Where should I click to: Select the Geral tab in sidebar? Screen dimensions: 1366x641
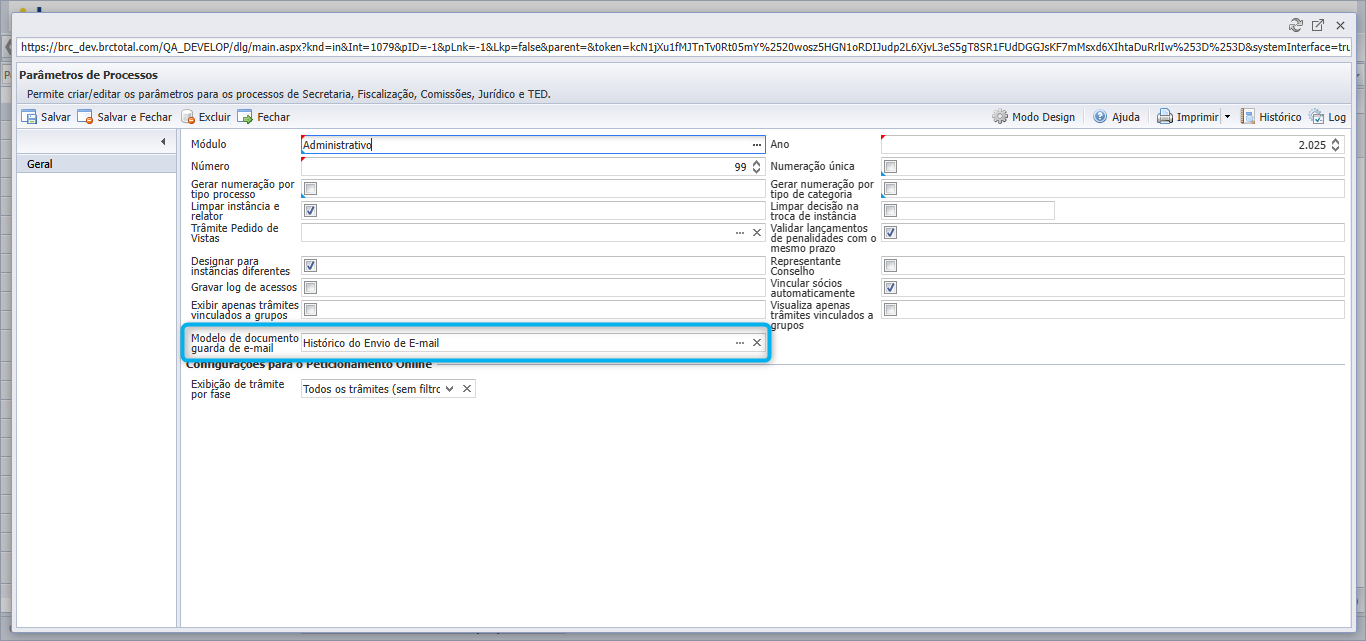[96, 164]
